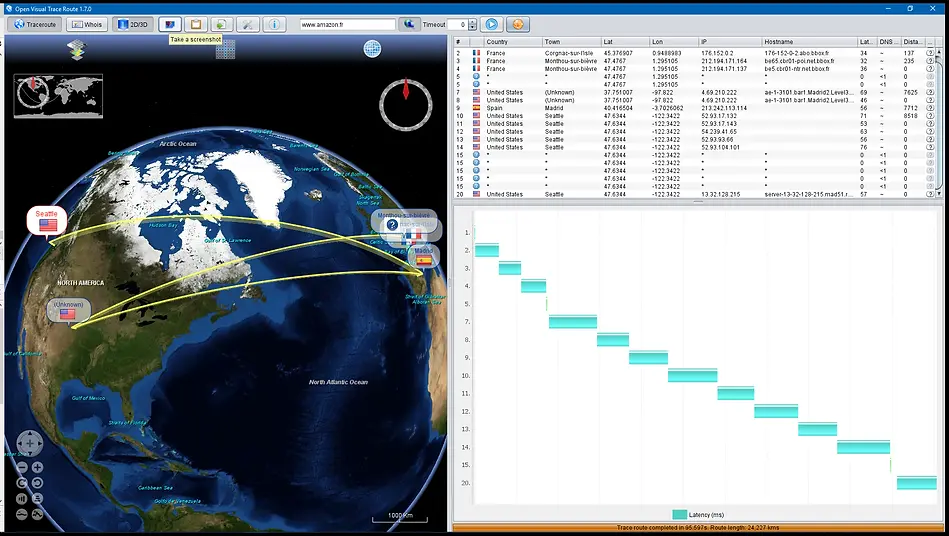The image size is (949, 536).
Task: Click the (Unknown) US marker on globe
Action: pos(68,310)
